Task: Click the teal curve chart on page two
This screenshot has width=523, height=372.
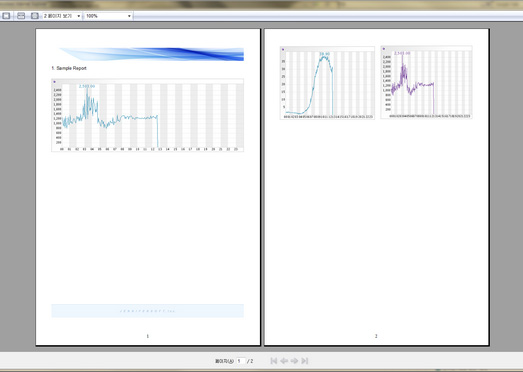Action: click(327, 83)
